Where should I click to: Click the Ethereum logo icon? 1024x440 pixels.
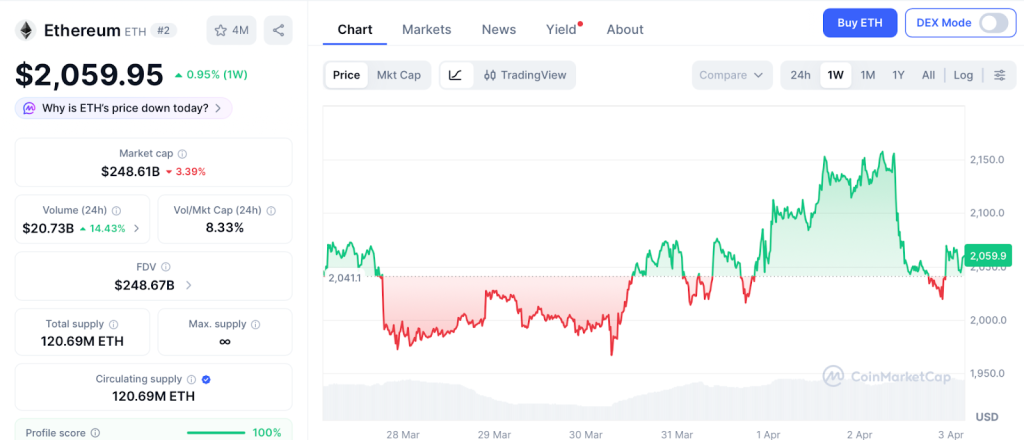[25, 30]
